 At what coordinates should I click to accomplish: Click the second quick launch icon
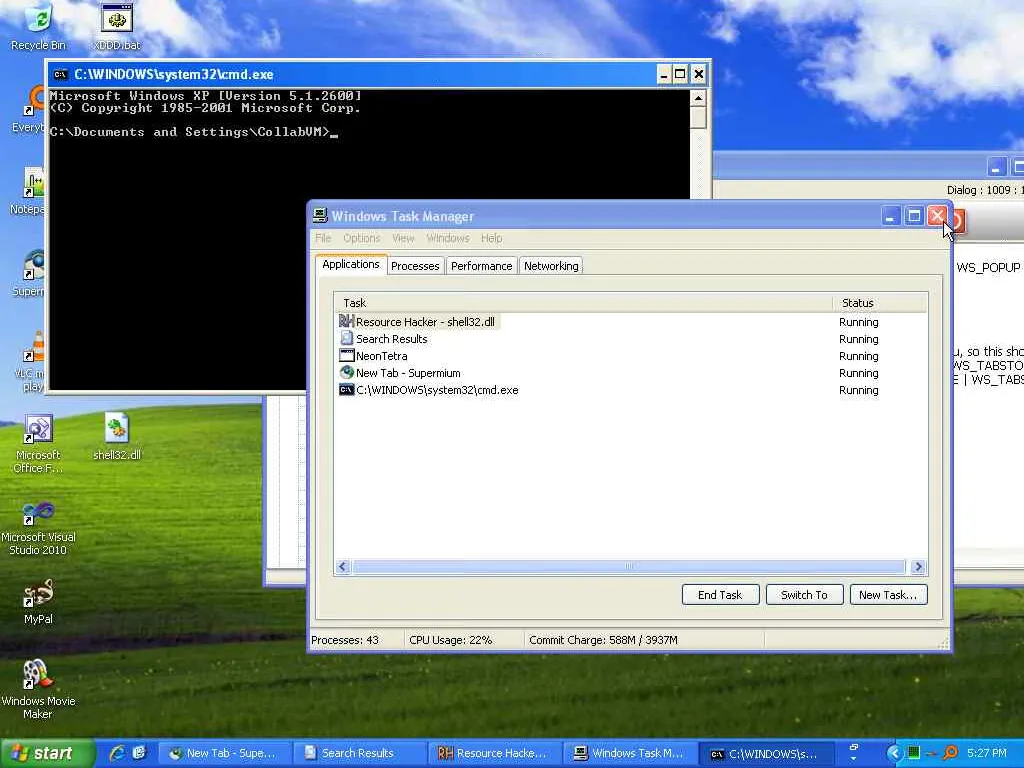139,753
